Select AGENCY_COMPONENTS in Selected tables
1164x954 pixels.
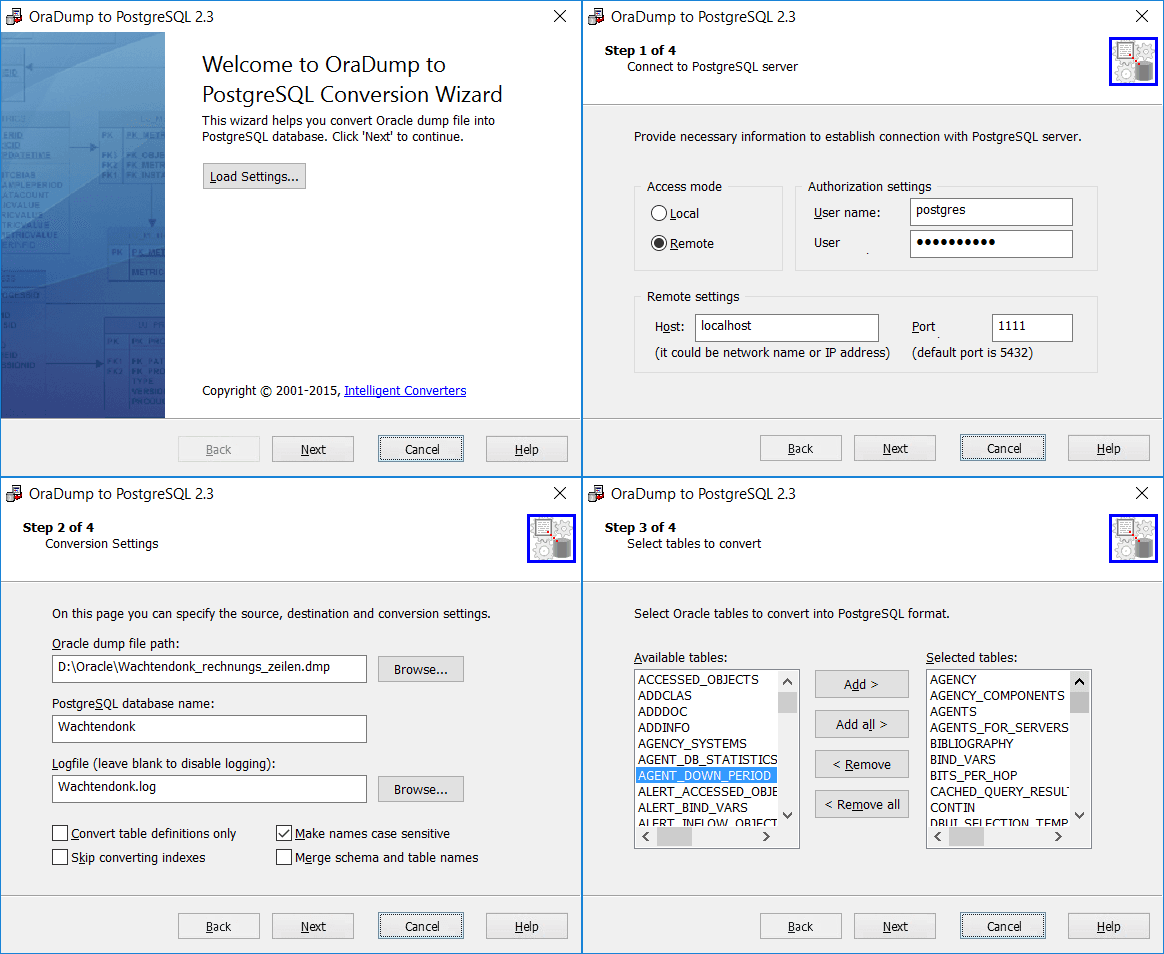click(998, 696)
